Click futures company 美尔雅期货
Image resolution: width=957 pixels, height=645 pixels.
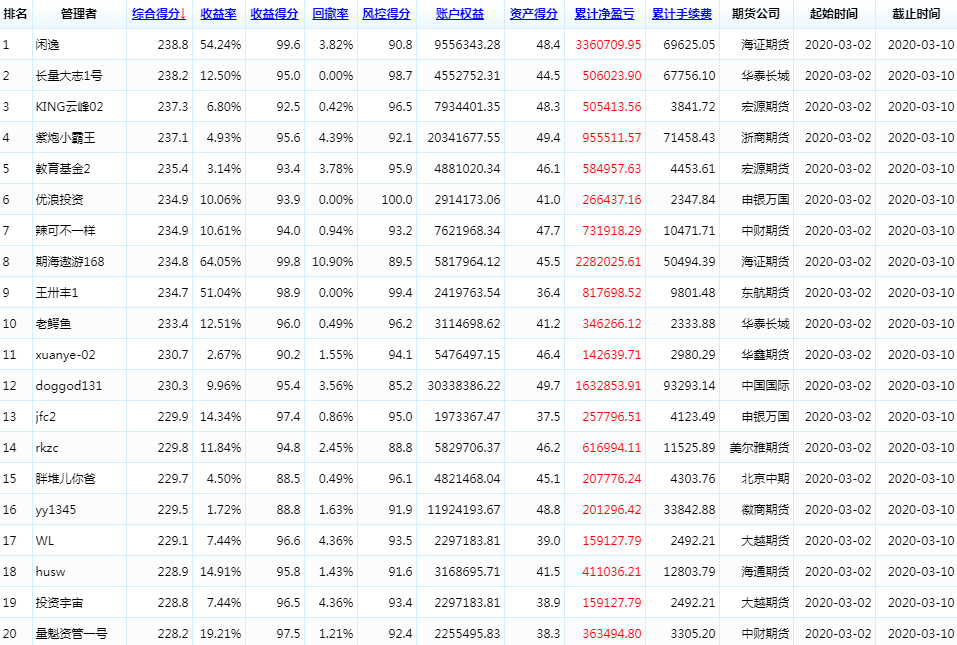click(x=759, y=449)
